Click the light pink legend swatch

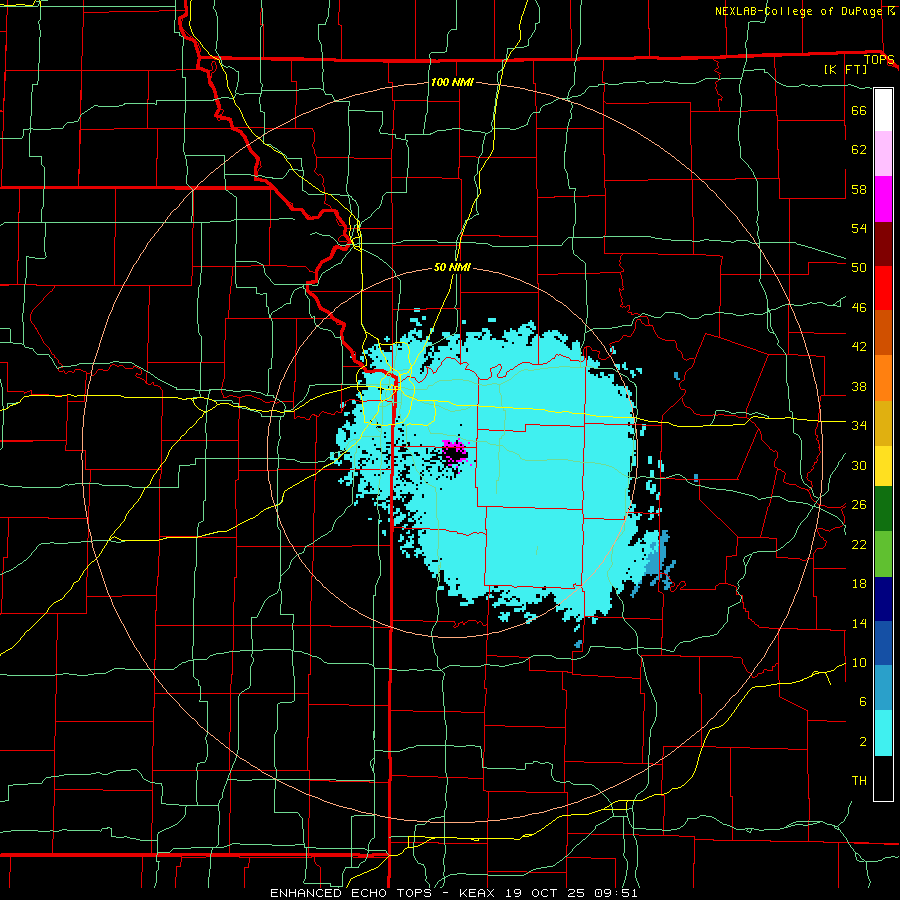[x=883, y=154]
